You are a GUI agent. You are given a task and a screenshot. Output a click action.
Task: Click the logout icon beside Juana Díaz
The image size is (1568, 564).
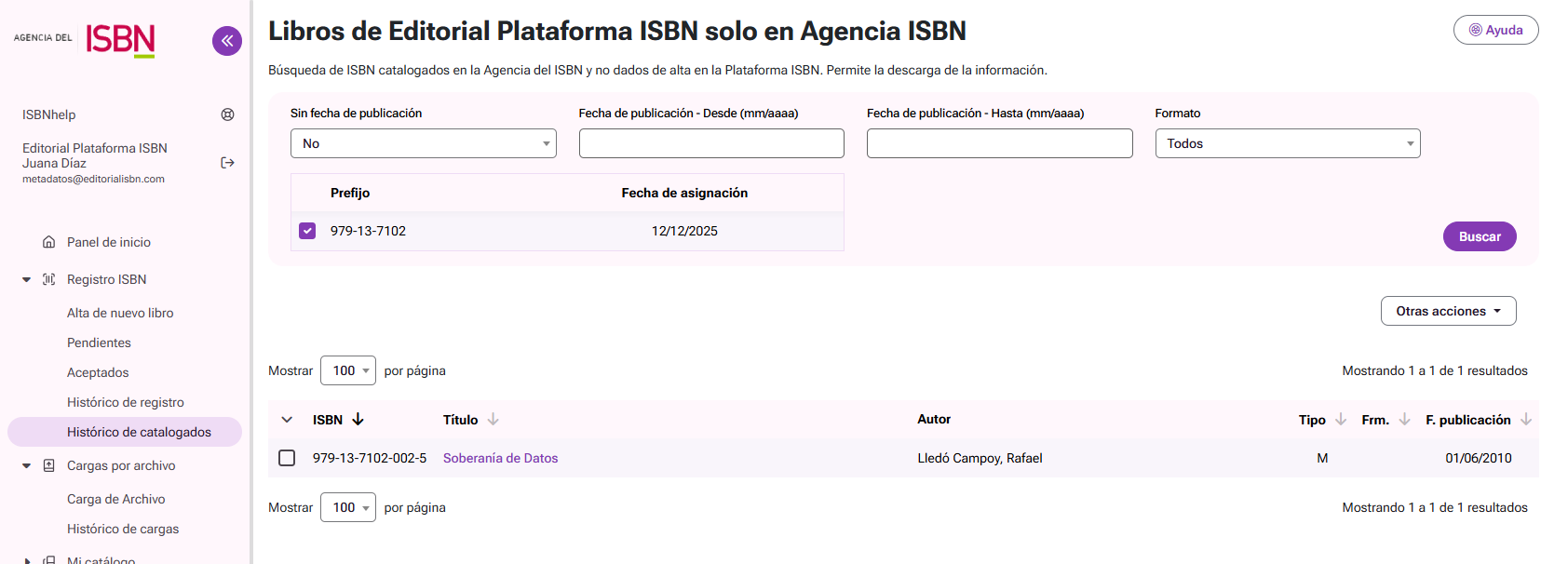point(227,163)
